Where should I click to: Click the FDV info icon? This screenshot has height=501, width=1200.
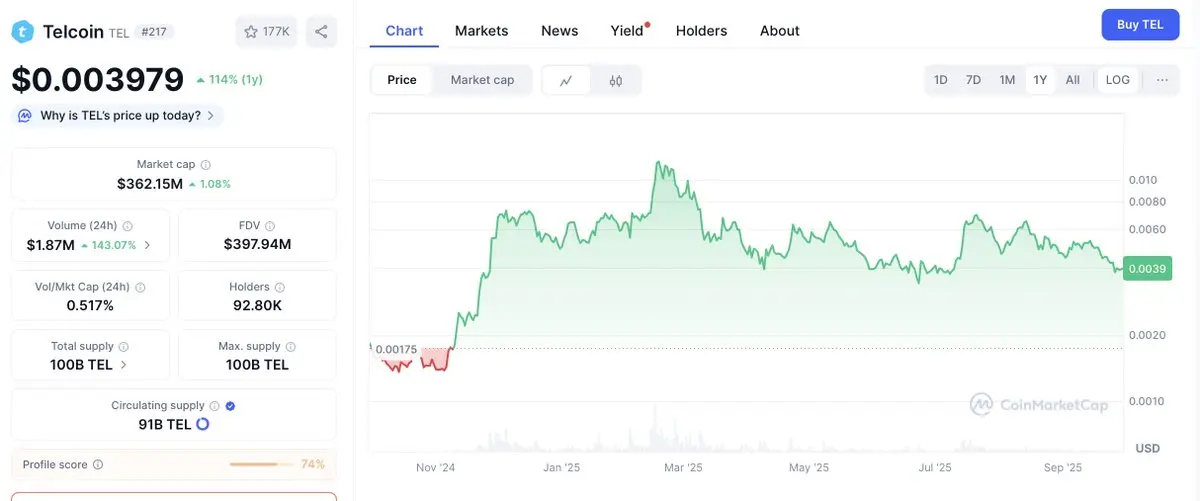tap(270, 226)
